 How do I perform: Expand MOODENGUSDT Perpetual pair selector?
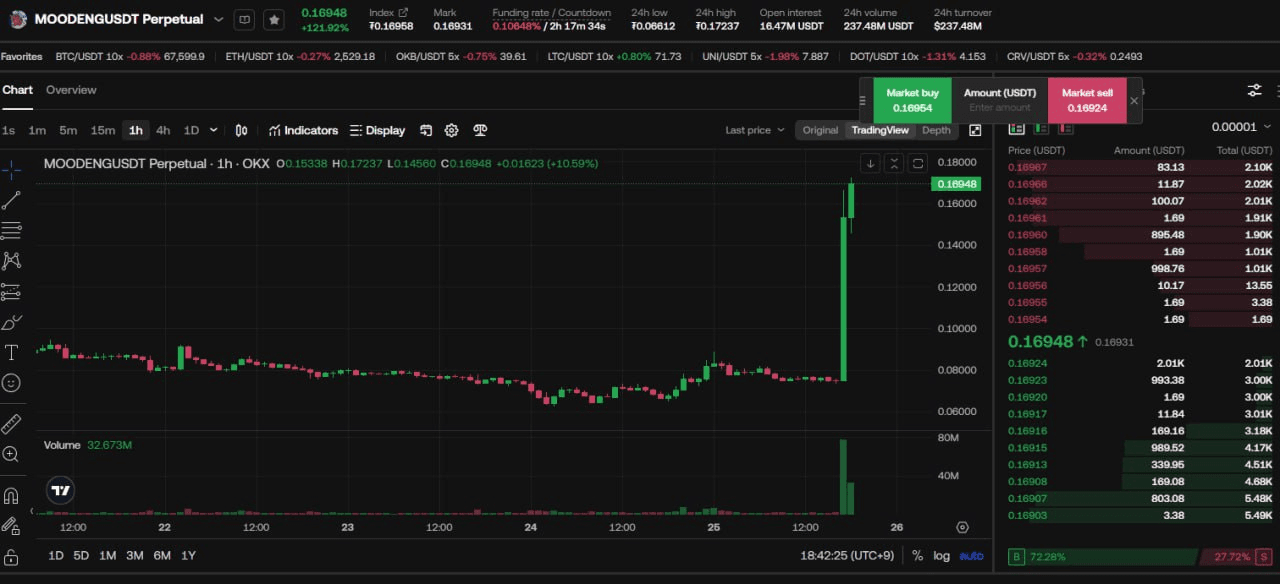219,19
